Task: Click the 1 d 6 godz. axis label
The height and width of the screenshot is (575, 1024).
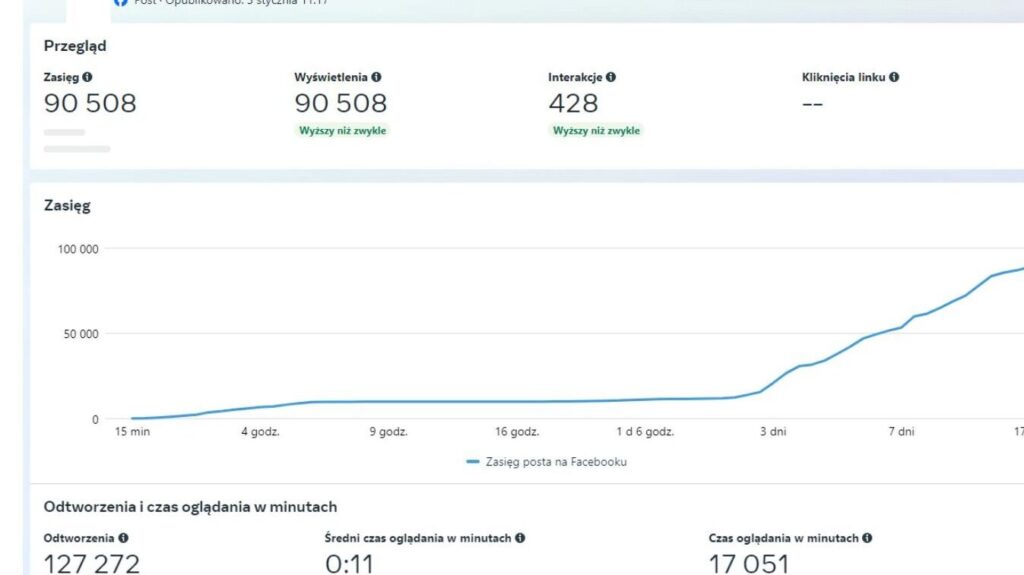Action: (645, 432)
